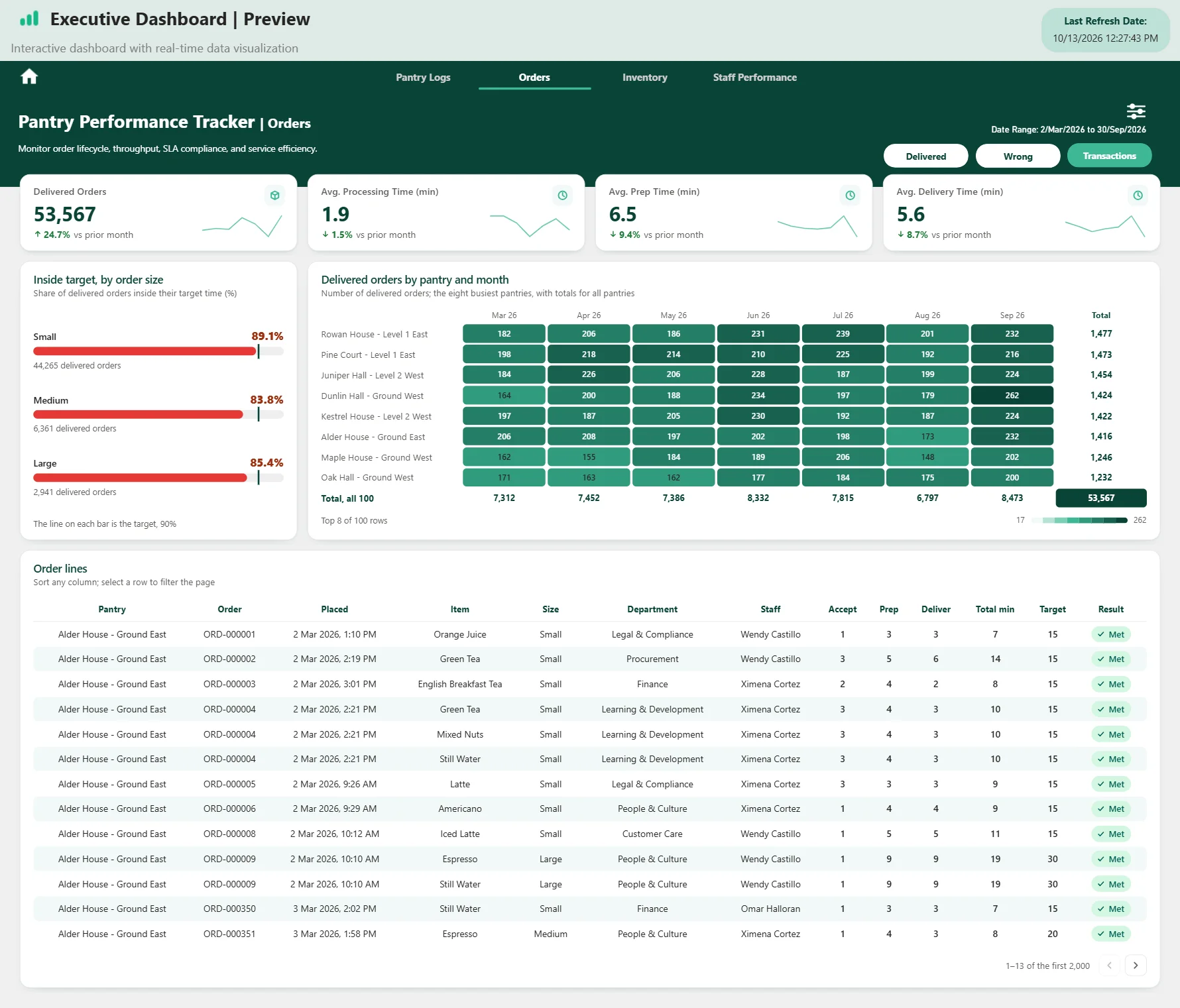The image size is (1180, 1008).
Task: Sort order lines by Result column
Action: tap(1111, 610)
